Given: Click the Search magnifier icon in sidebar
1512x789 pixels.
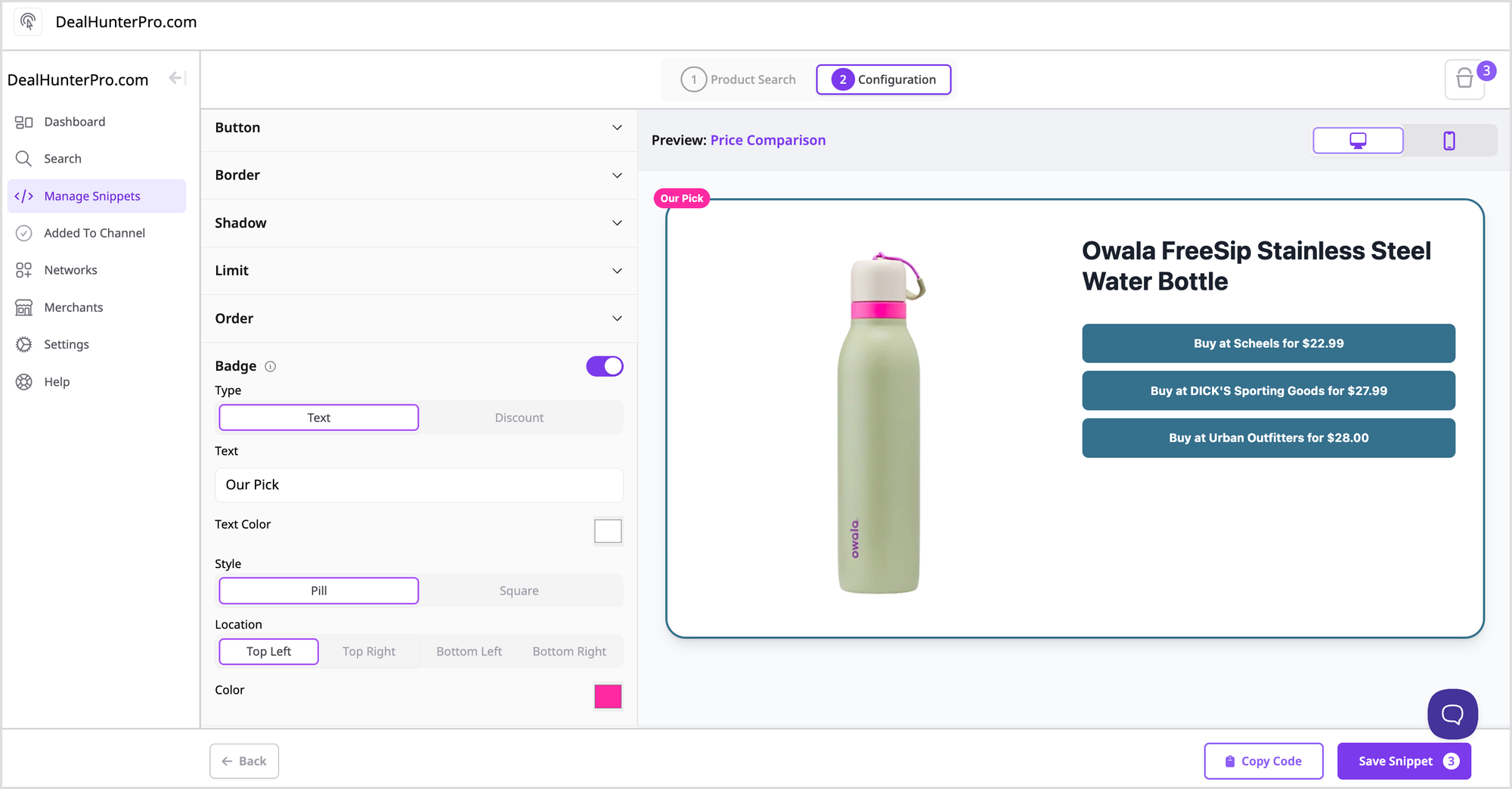Looking at the screenshot, I should coord(24,159).
